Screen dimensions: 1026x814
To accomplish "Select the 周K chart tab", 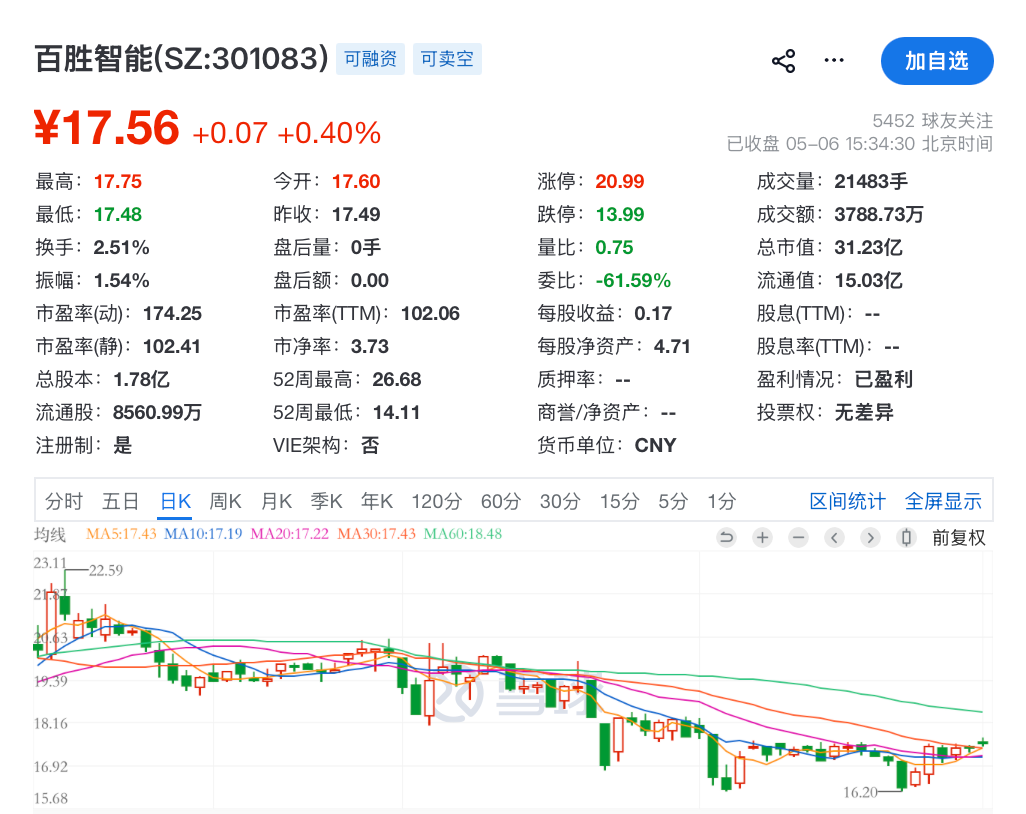I will point(225,502).
